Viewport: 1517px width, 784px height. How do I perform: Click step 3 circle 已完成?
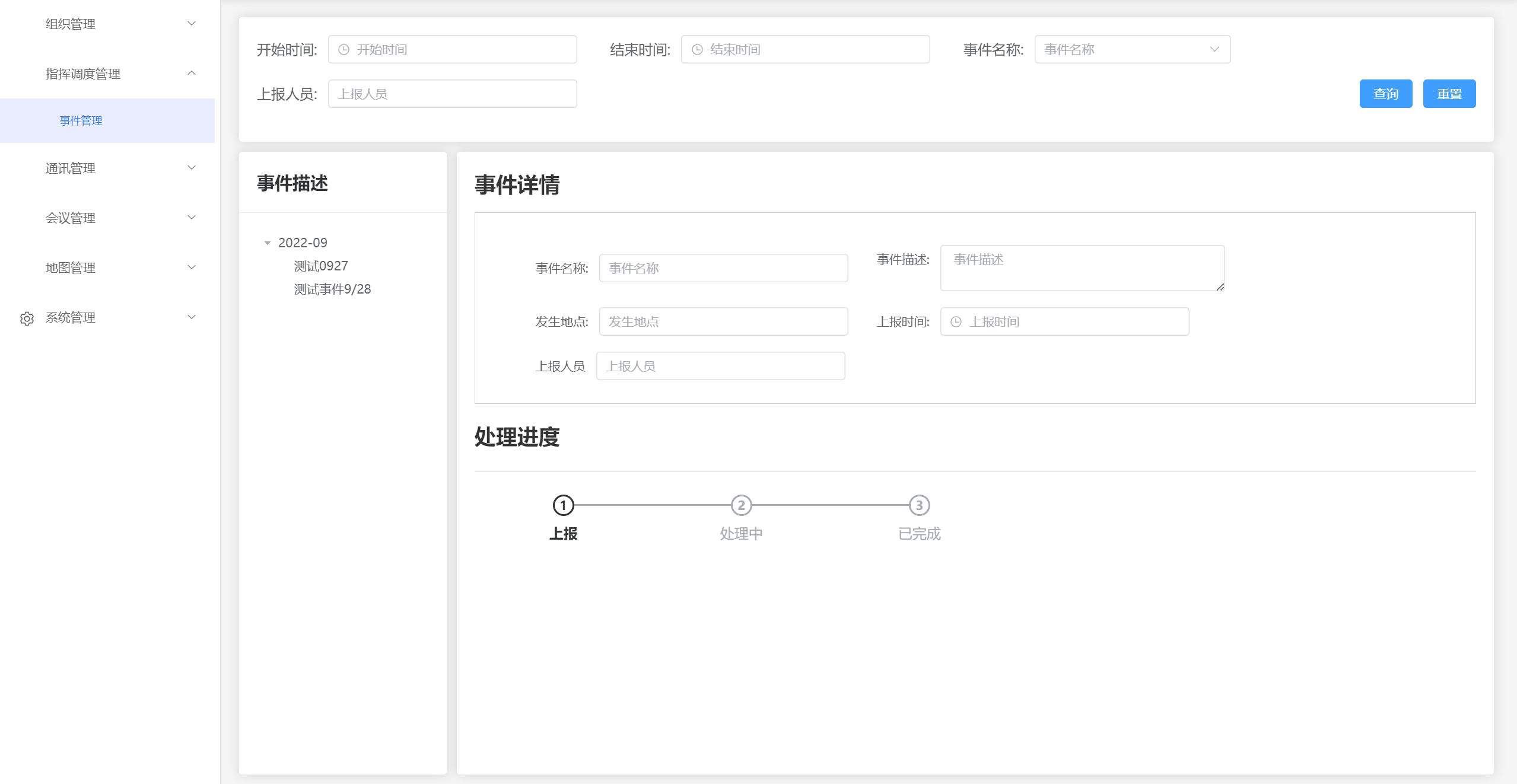[x=919, y=505]
